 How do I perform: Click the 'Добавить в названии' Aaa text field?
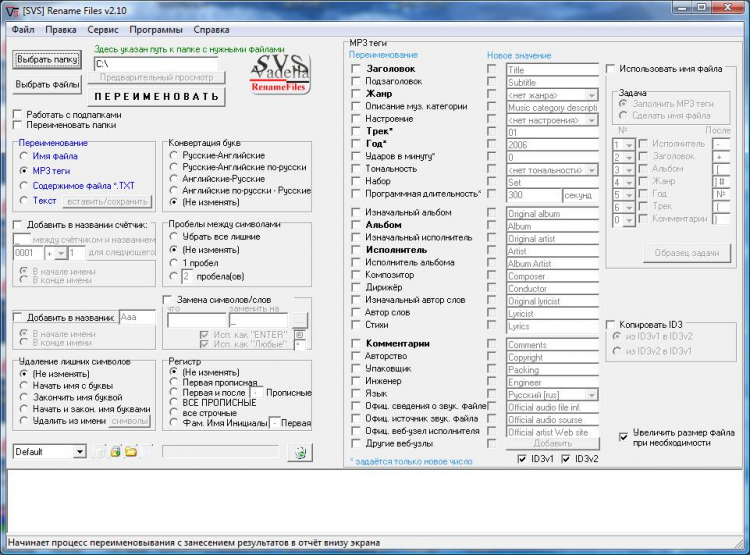click(x=137, y=317)
